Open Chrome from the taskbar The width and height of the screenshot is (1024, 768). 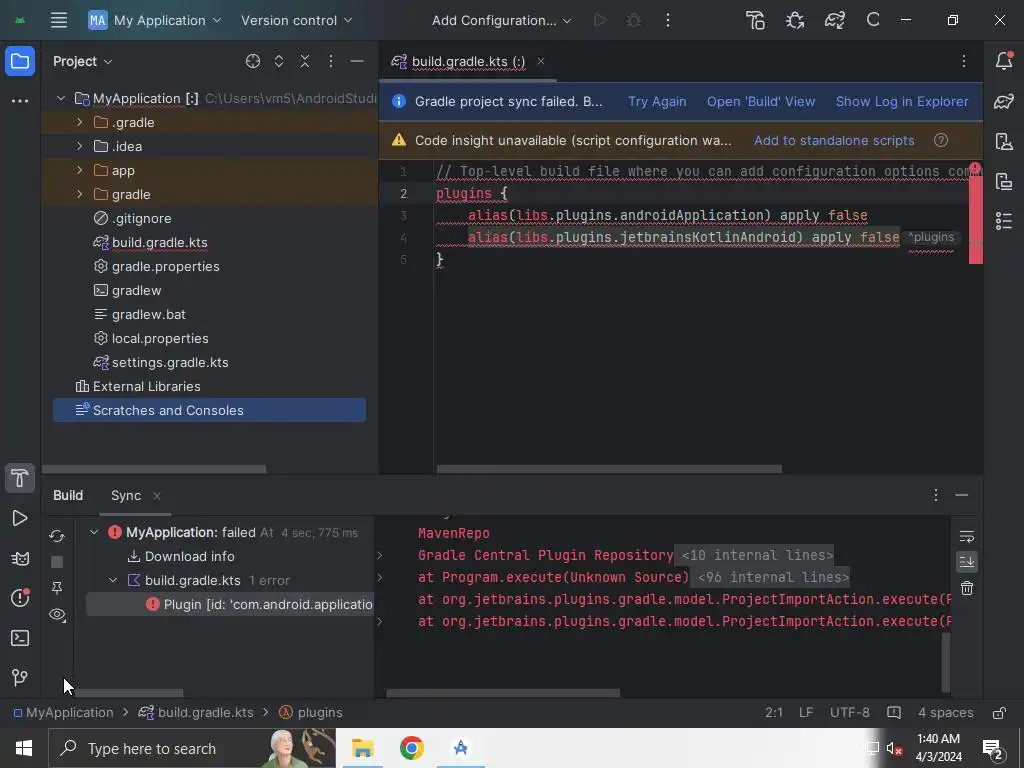pyautogui.click(x=411, y=748)
